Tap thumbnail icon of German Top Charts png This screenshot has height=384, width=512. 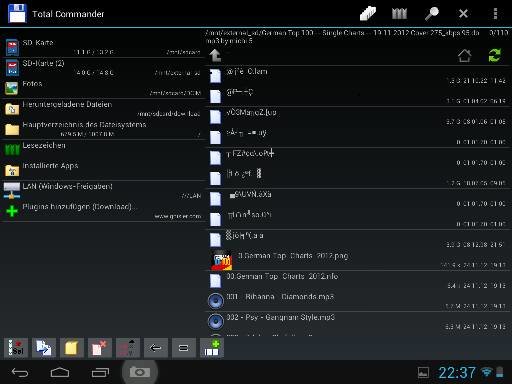point(221,260)
